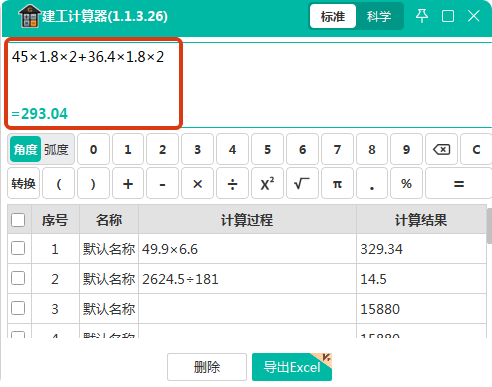Click the result cell 329.34
This screenshot has width=492, height=387.
click(421, 249)
